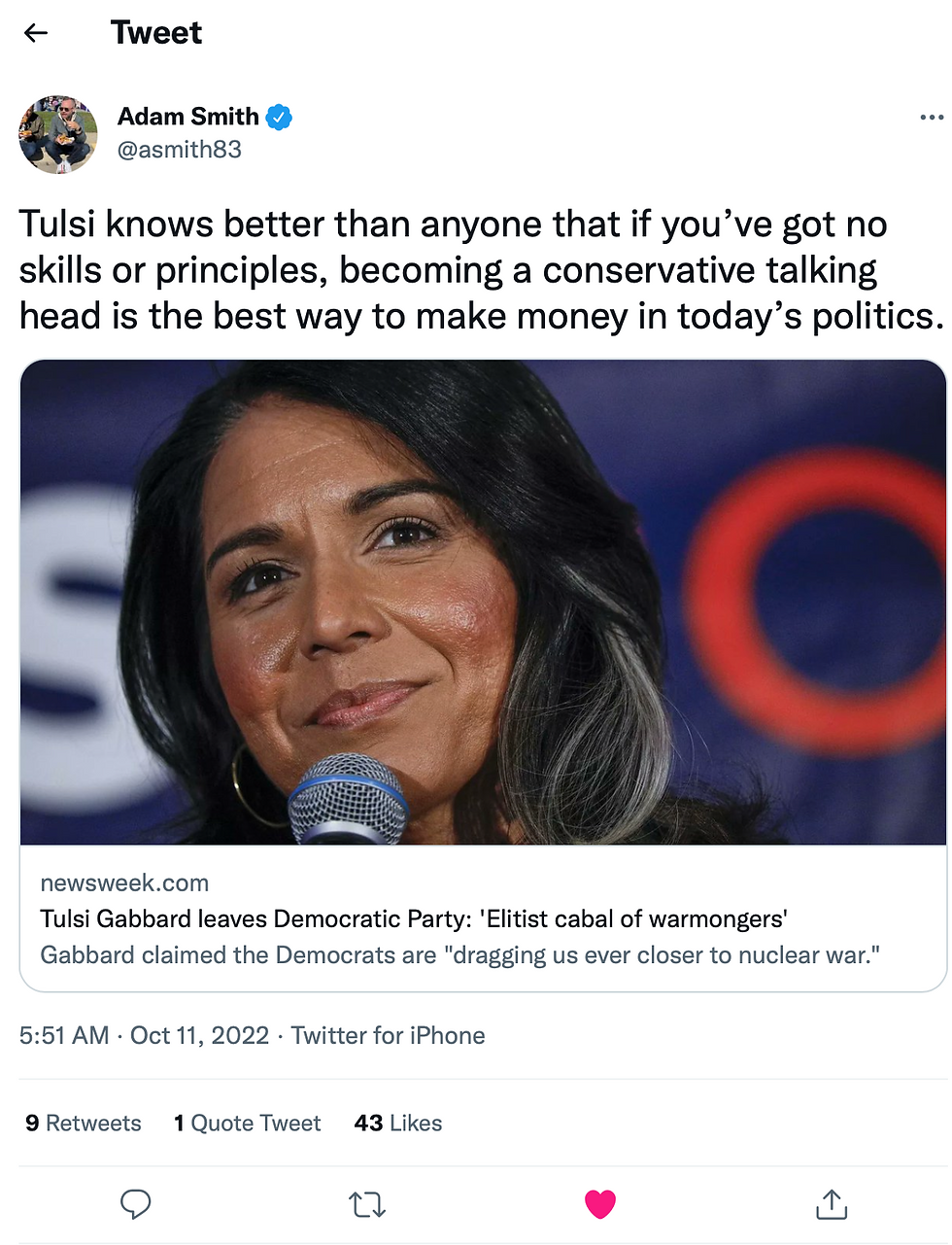Screen dimensions: 952x1245
Task: Click the article description about nuclear war
Action: pyautogui.click(x=459, y=954)
